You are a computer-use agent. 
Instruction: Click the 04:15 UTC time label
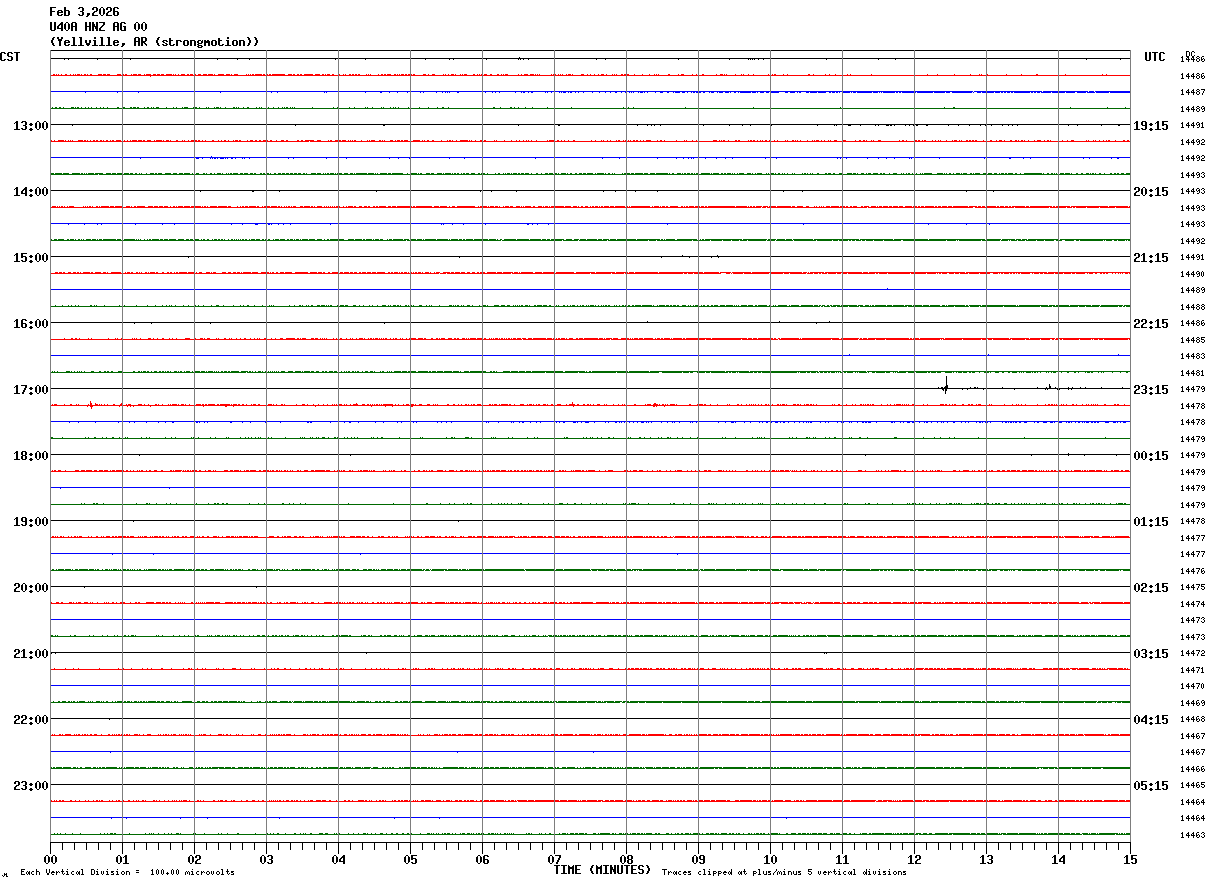coord(1151,720)
